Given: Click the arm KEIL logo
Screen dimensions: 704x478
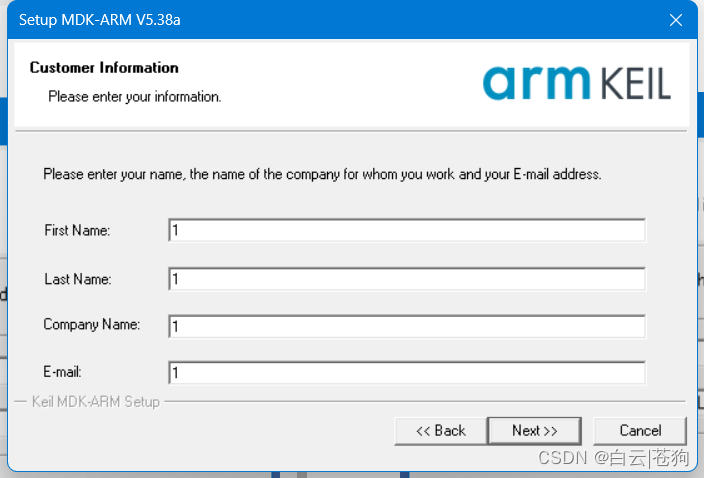Looking at the screenshot, I should click(x=576, y=83).
